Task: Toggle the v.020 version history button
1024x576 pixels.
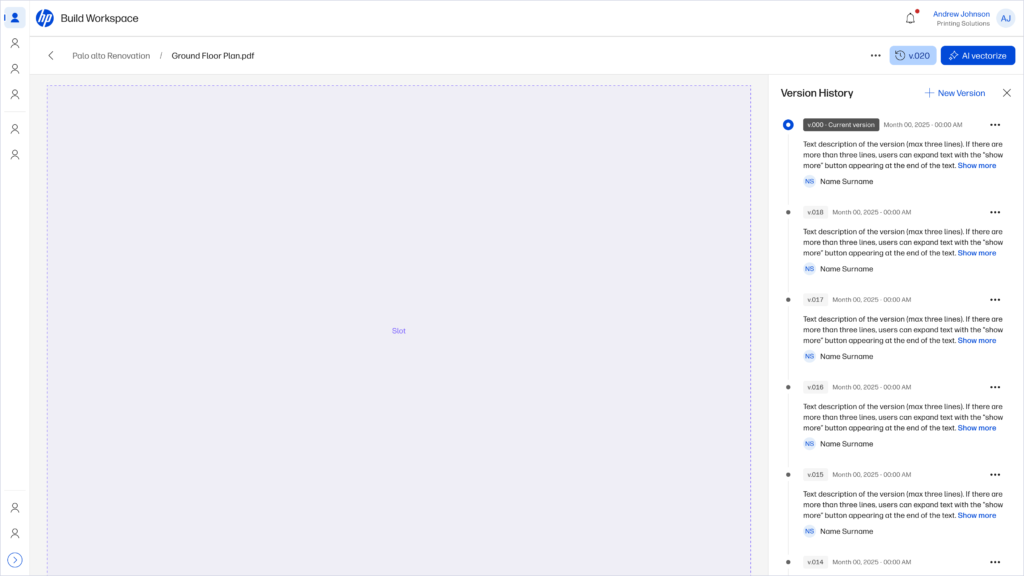Action: 912,56
